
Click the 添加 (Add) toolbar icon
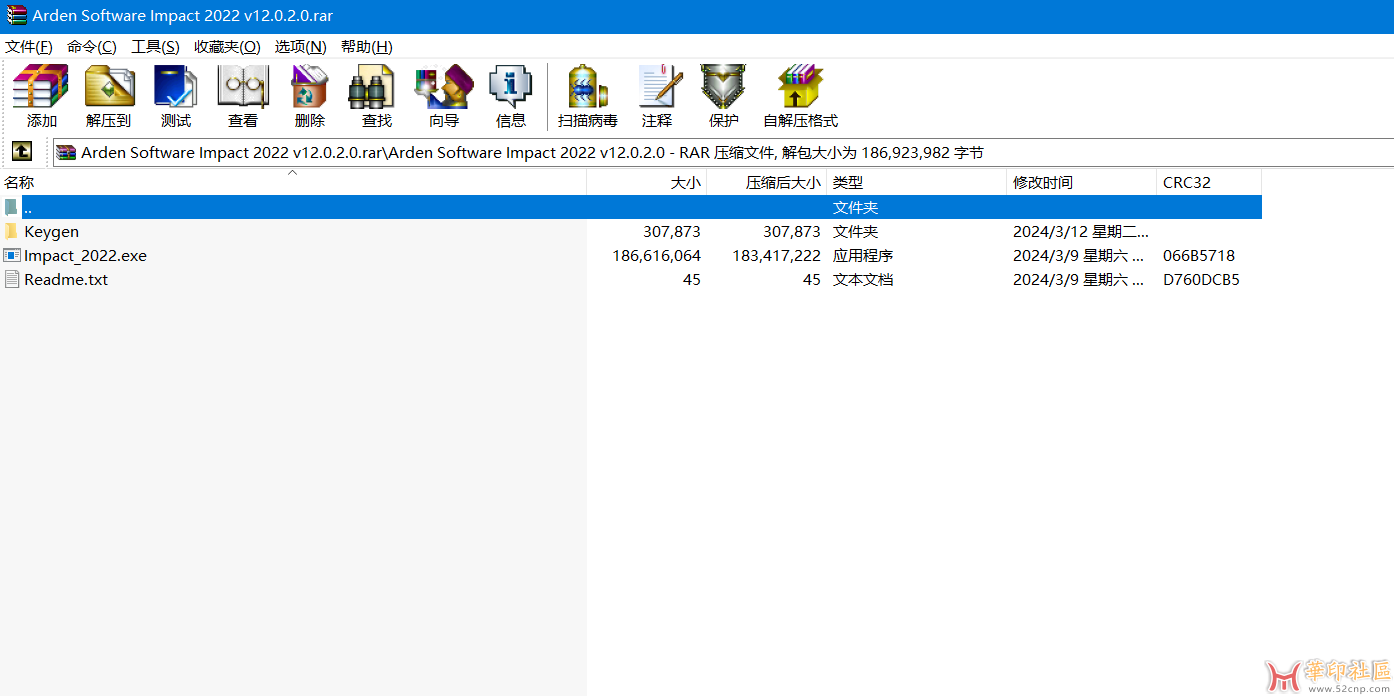(x=41, y=87)
